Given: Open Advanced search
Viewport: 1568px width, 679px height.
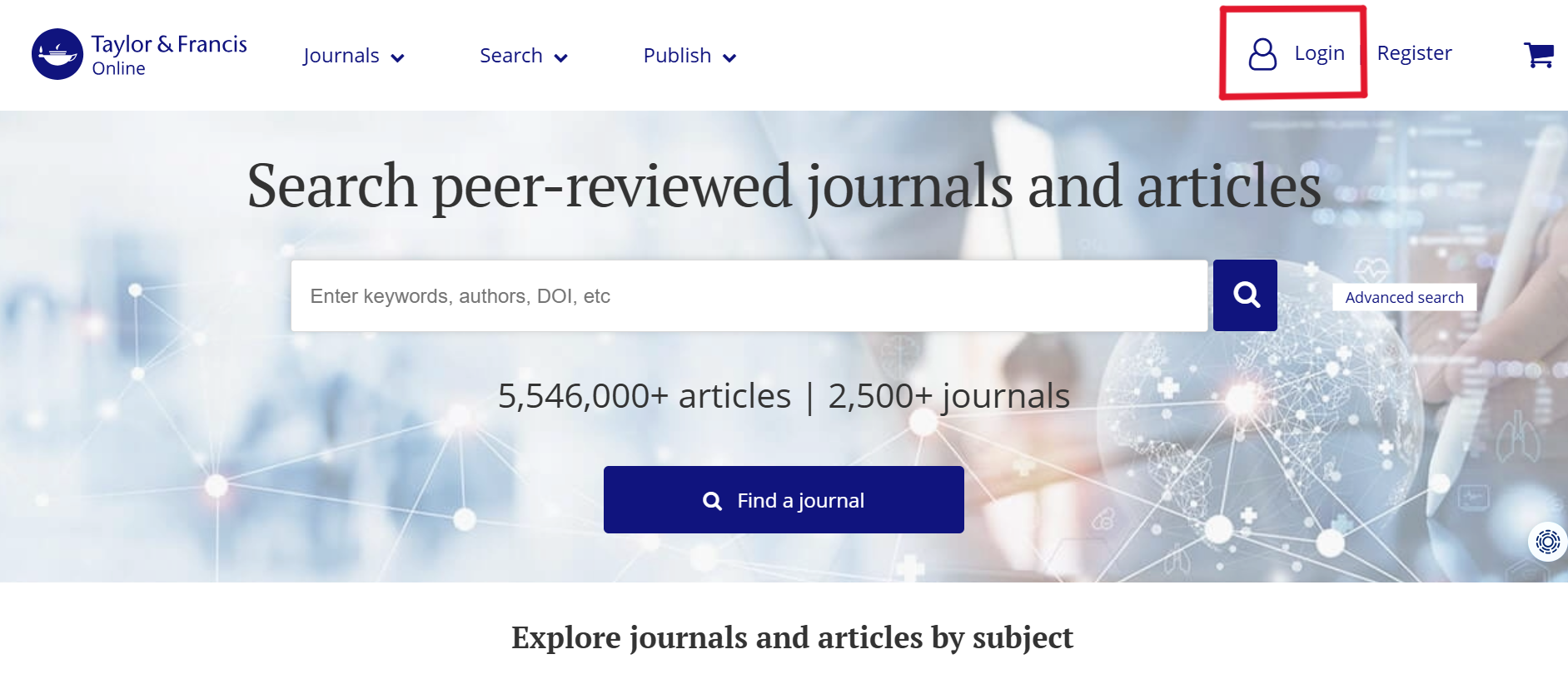Looking at the screenshot, I should [x=1404, y=297].
